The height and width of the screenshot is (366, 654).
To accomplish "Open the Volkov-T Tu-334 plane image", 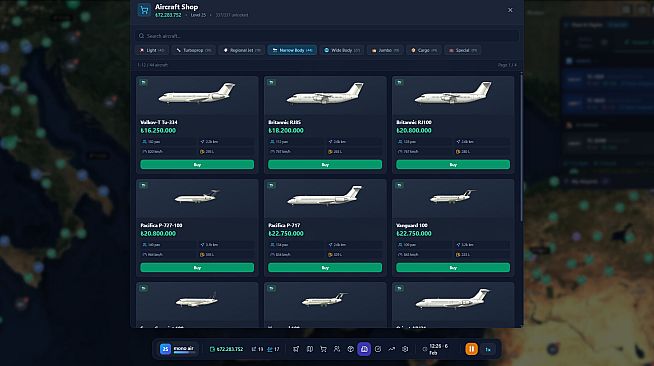I will [x=197, y=93].
